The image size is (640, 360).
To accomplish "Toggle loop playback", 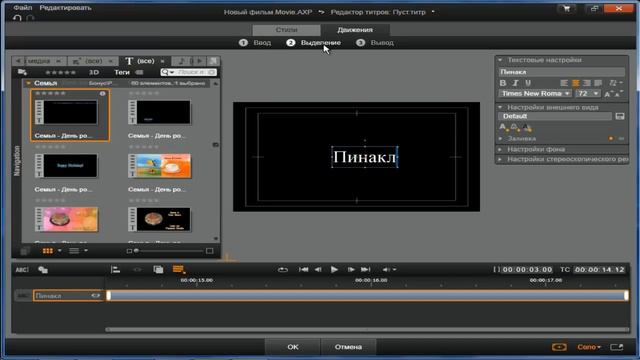I will pos(282,269).
